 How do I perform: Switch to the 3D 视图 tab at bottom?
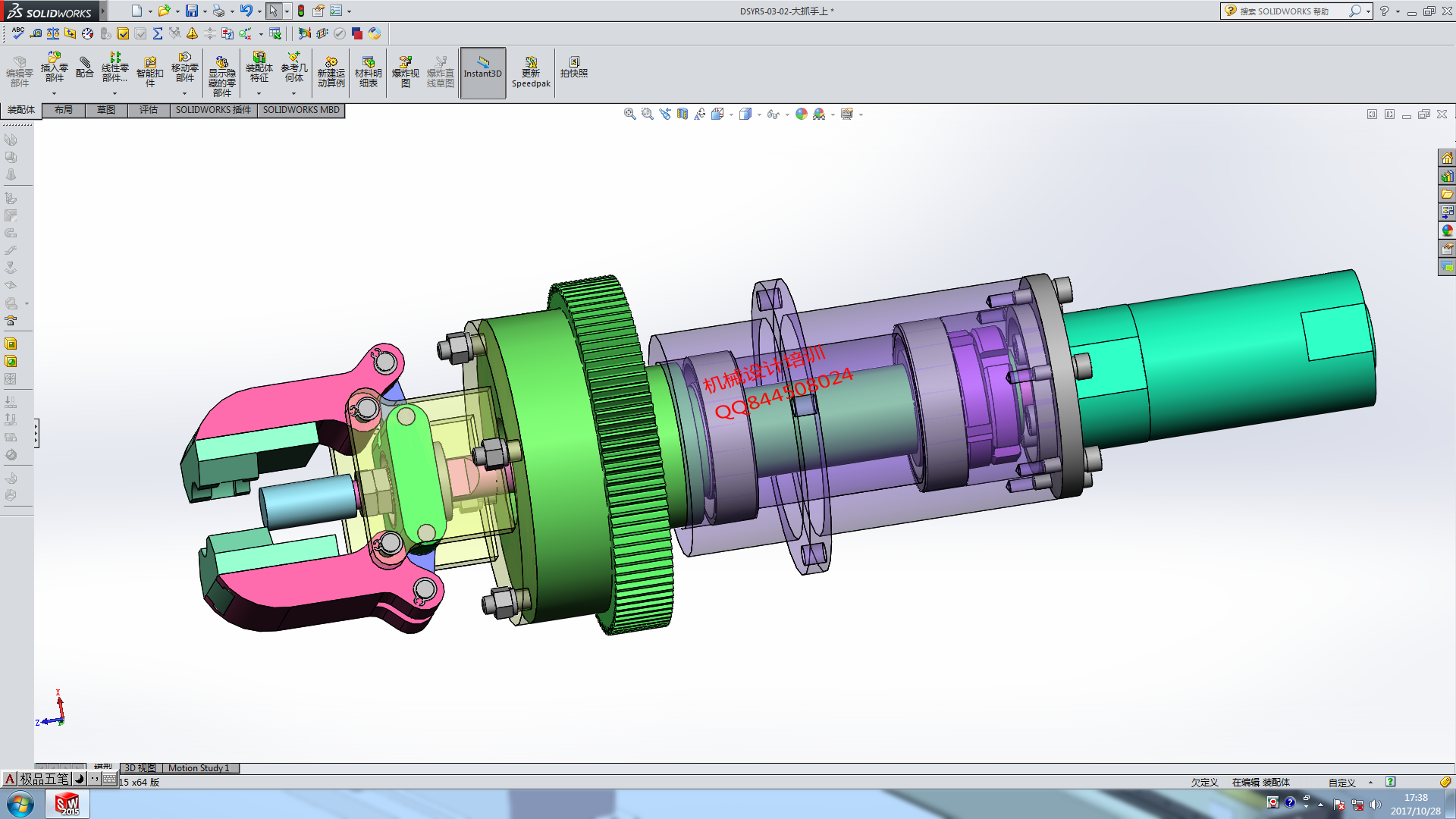point(140,768)
